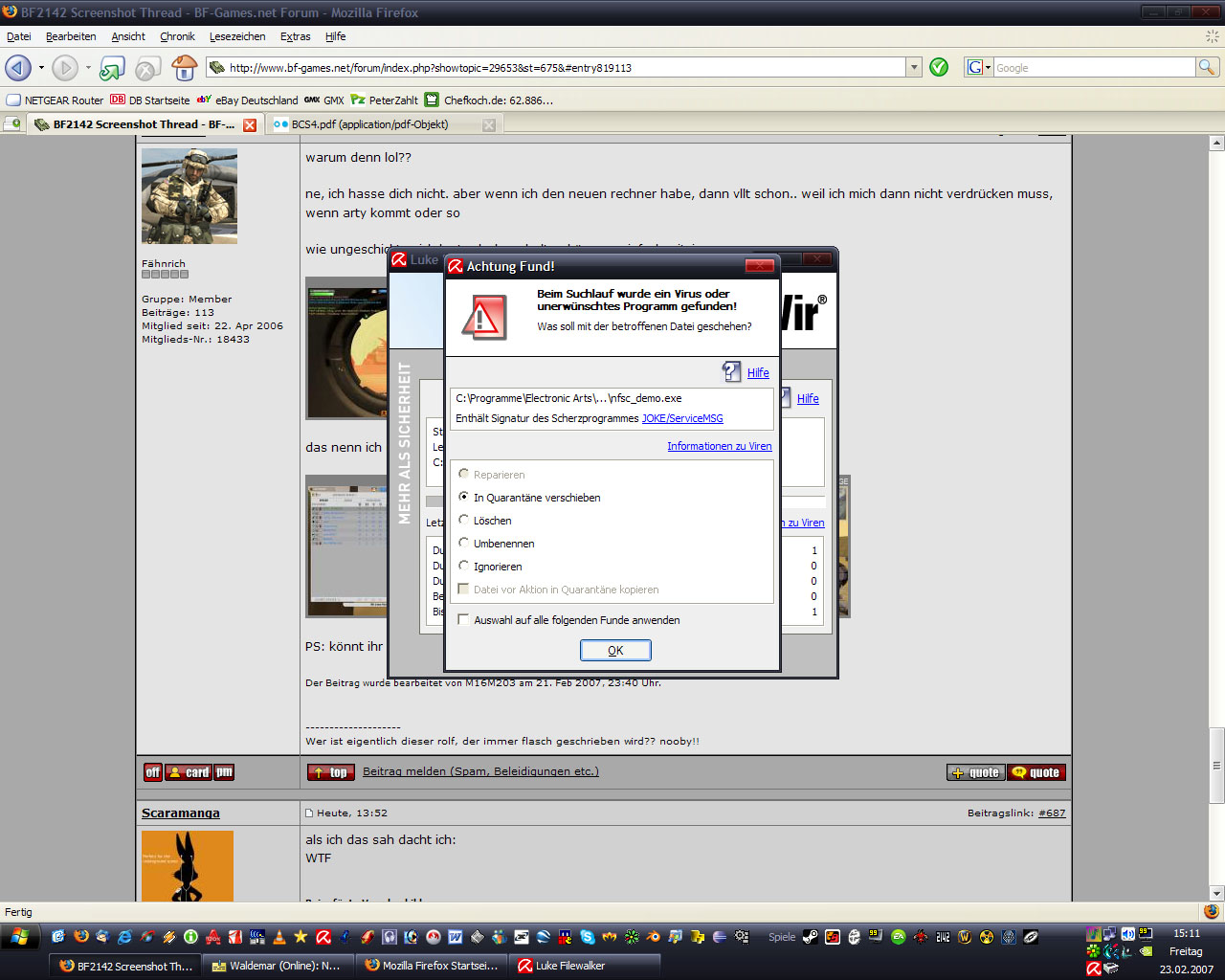1225x980 pixels.
Task: Open the Extras menu
Action: 296,36
